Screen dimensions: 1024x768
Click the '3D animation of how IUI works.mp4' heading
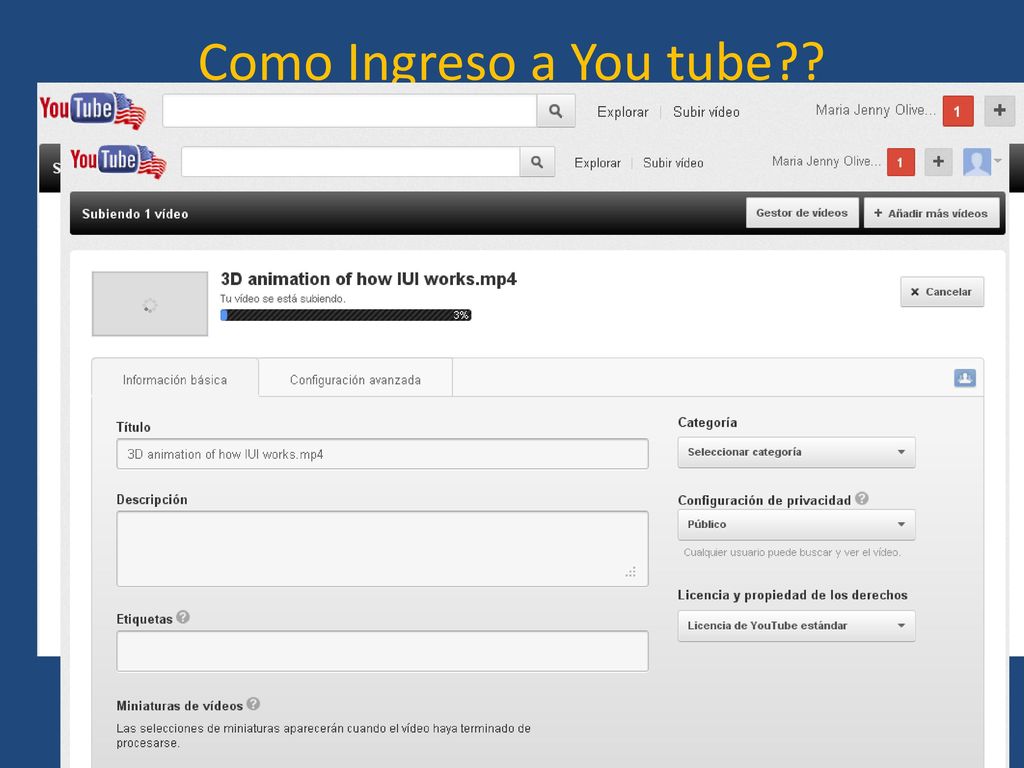(369, 280)
